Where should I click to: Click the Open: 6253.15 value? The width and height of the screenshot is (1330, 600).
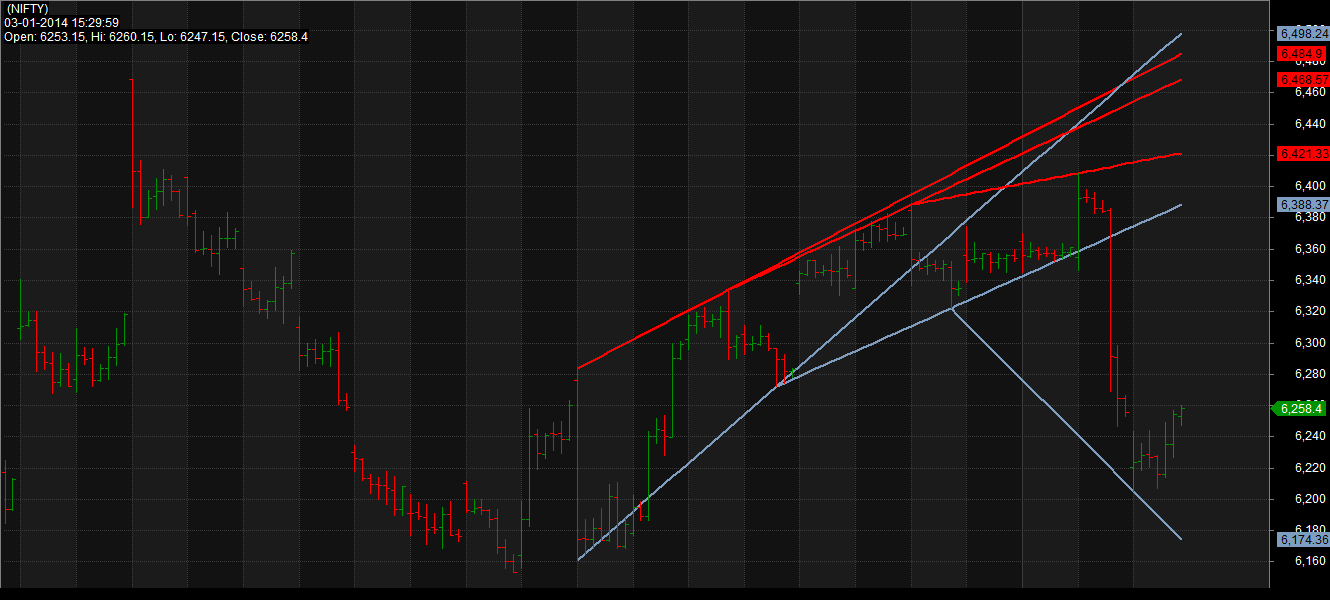pos(45,37)
